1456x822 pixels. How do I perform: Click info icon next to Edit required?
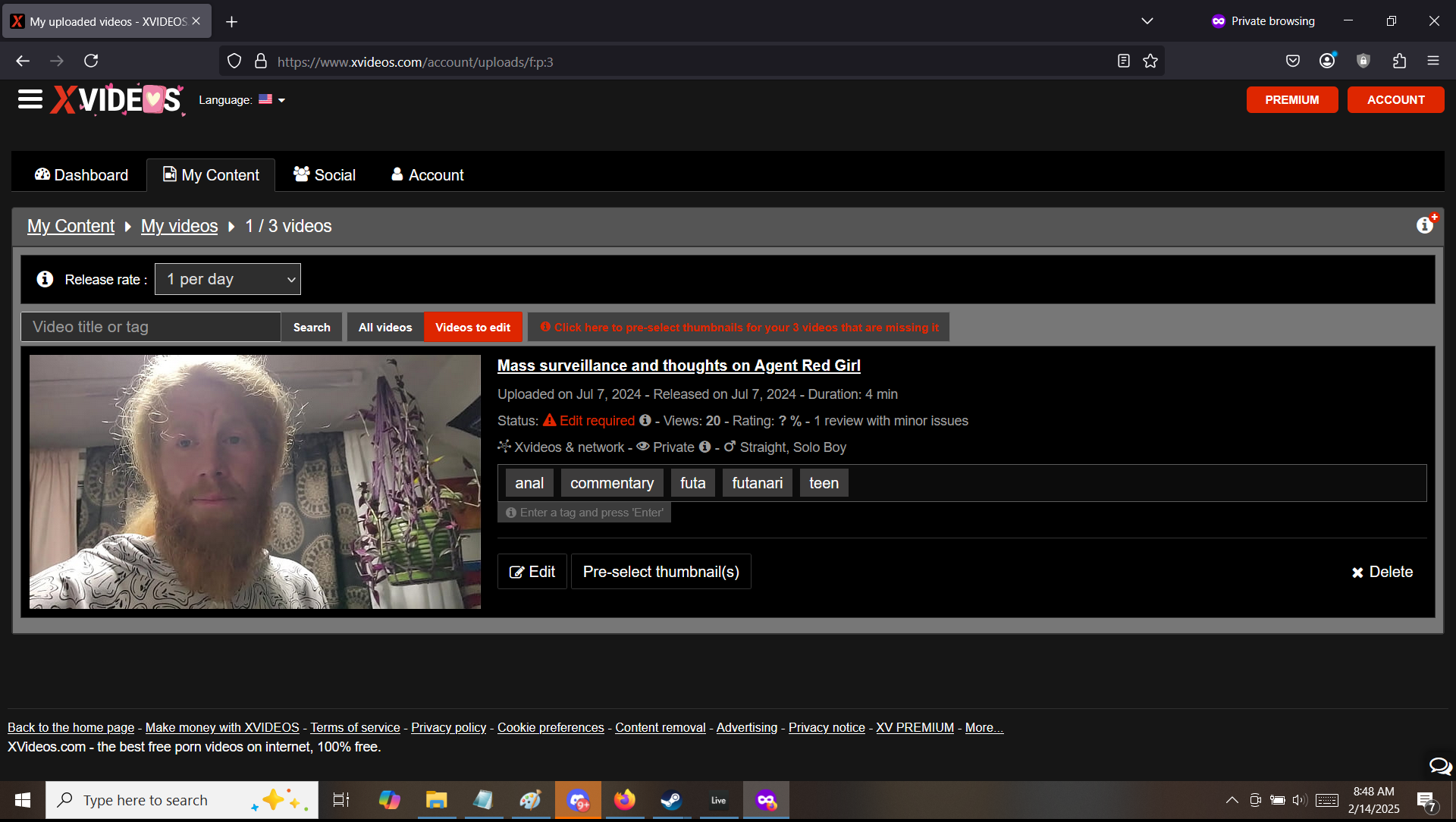click(645, 420)
